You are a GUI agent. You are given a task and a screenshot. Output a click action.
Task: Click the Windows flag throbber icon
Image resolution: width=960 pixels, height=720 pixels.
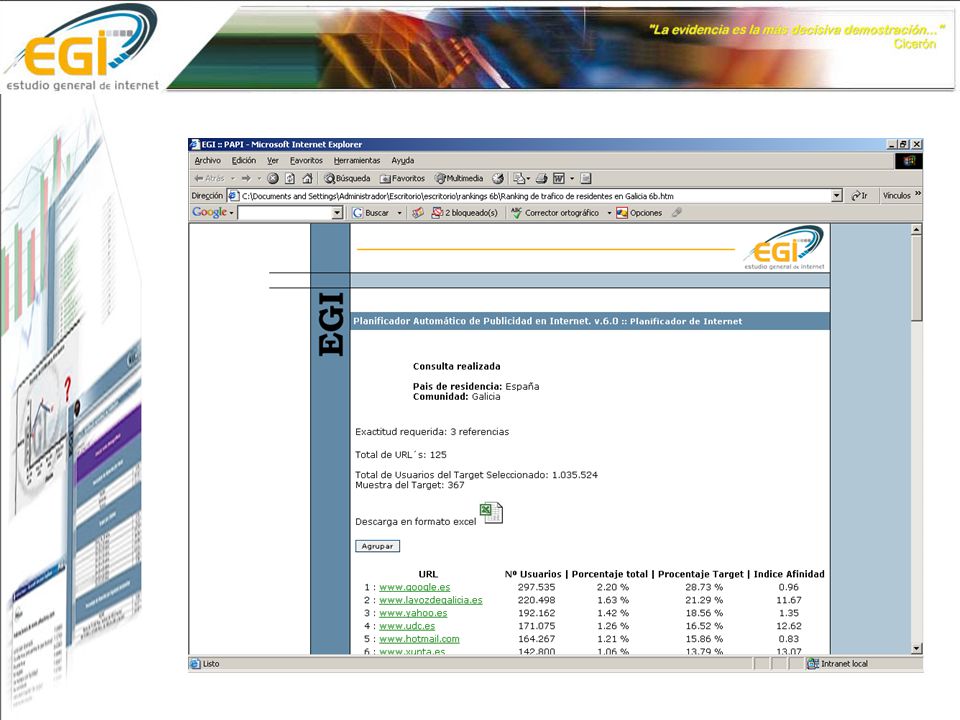(909, 161)
